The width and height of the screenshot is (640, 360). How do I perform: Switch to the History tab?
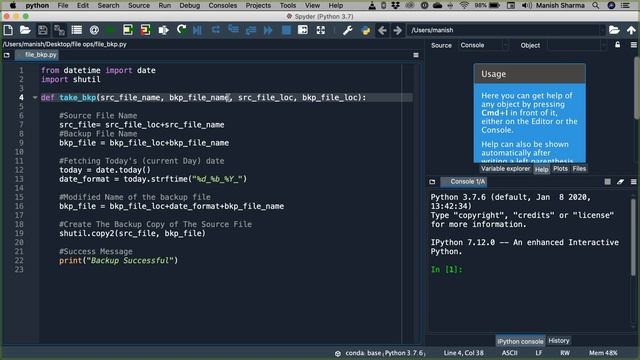point(559,340)
